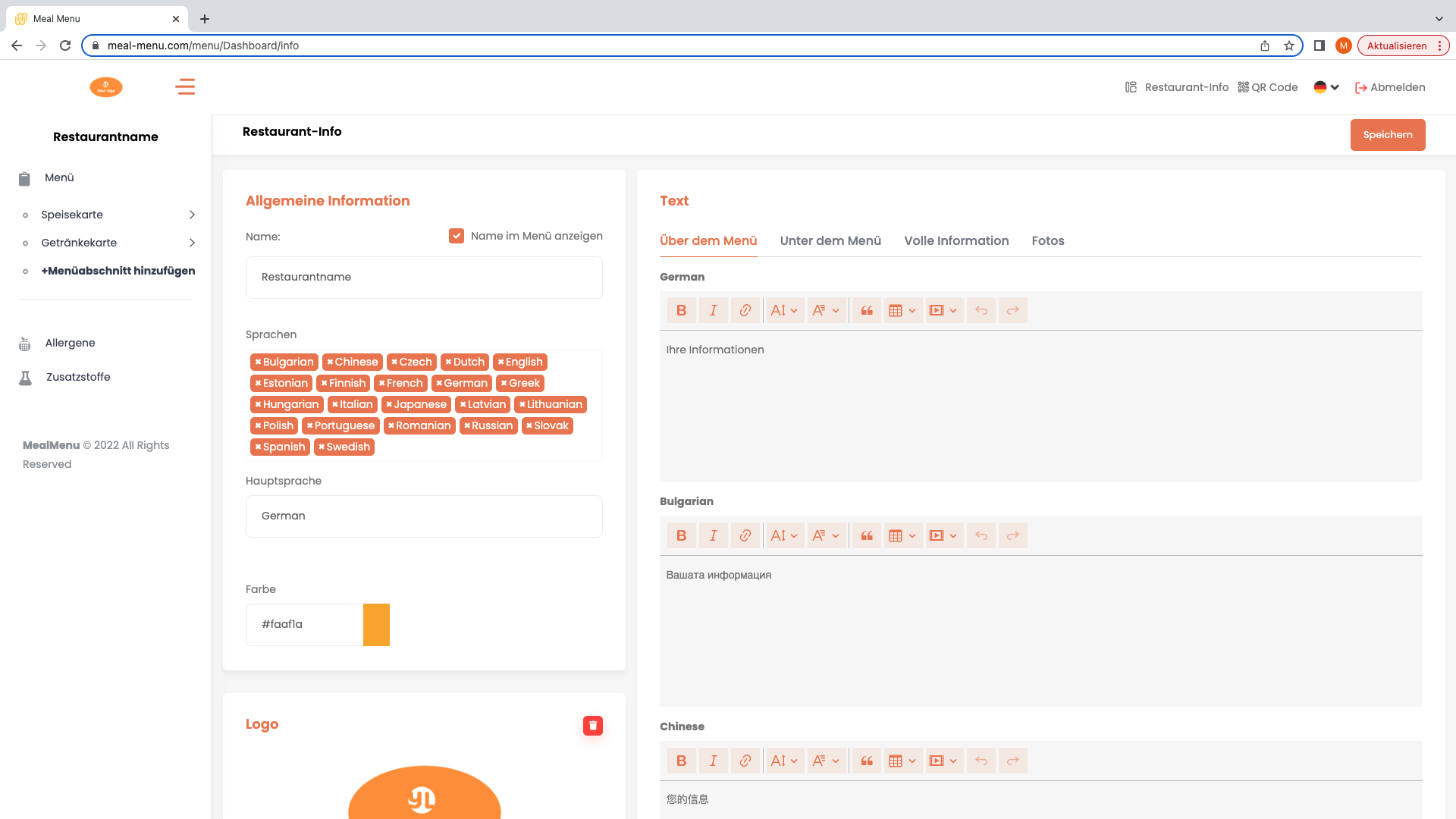Select the Über dem Menü tab
Screen dimensions: 1456x819
pos(708,240)
